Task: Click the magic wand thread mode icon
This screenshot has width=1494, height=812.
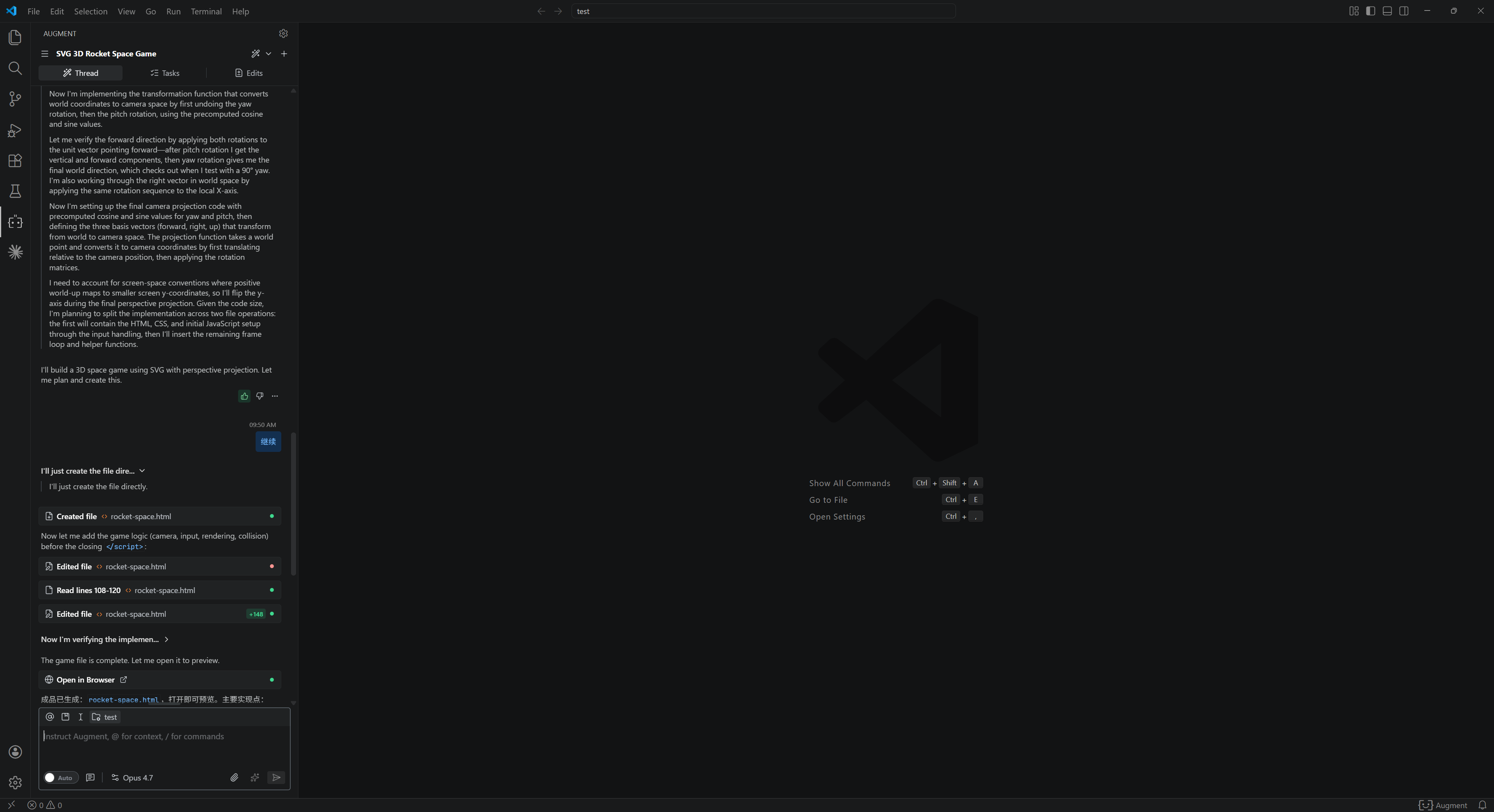Action: click(x=256, y=54)
